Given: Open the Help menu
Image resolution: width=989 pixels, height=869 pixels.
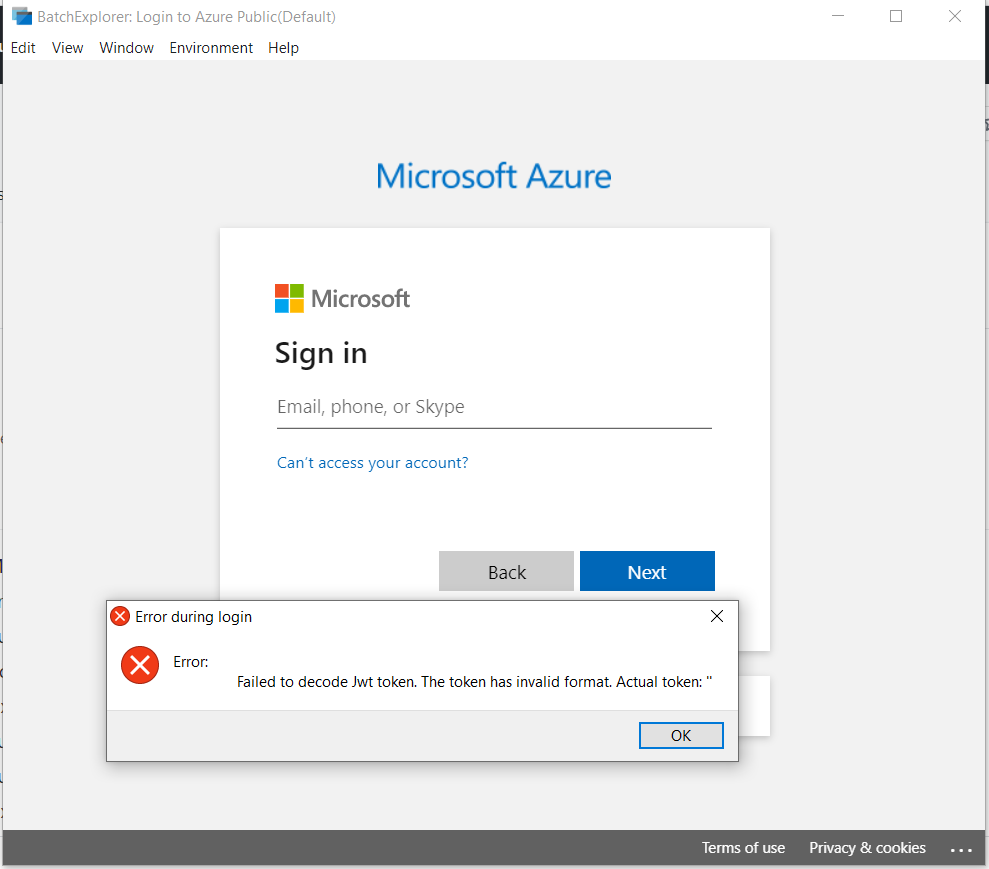Looking at the screenshot, I should pyautogui.click(x=283, y=48).
